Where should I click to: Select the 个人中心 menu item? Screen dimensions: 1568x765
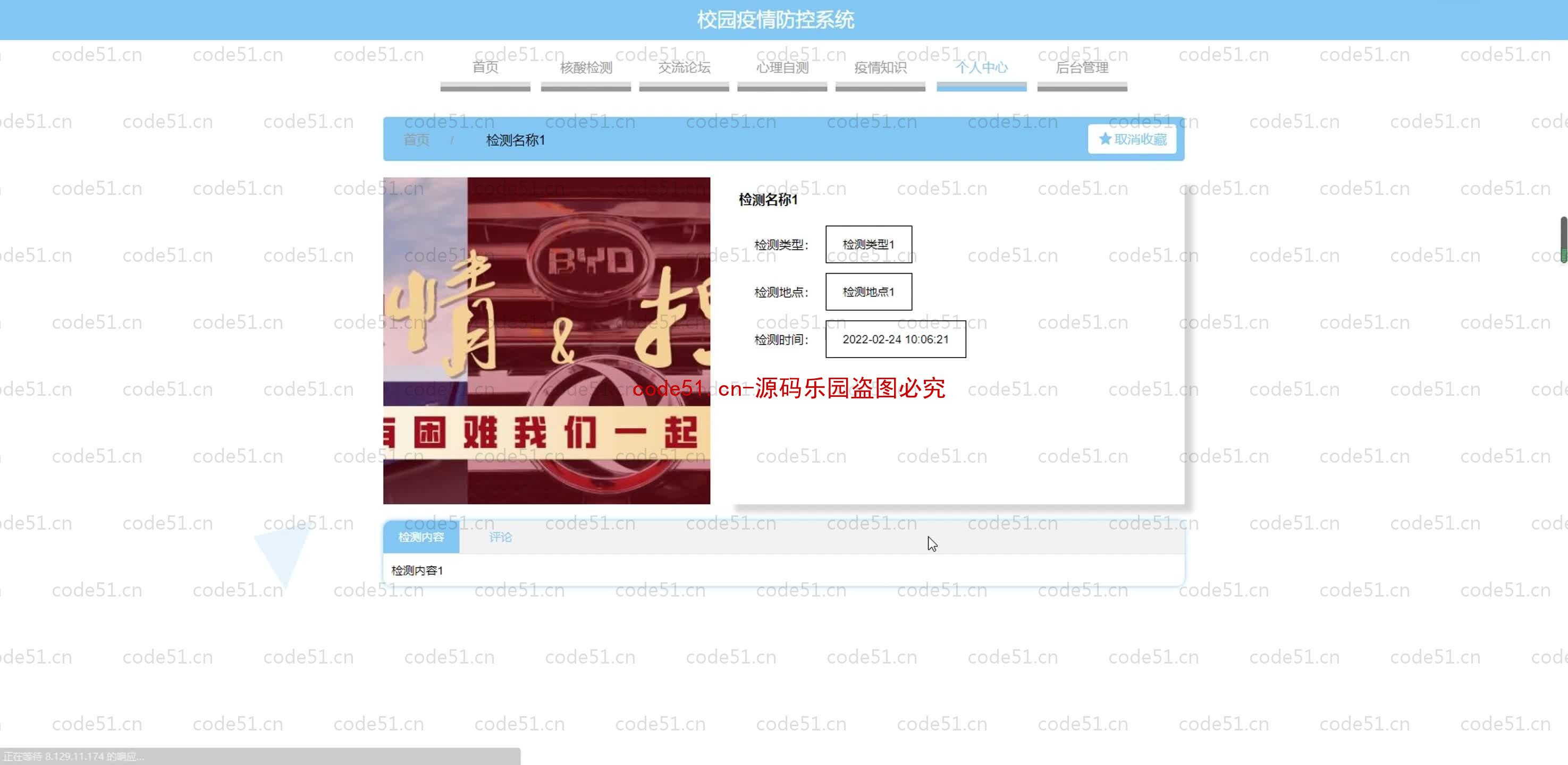coord(981,67)
